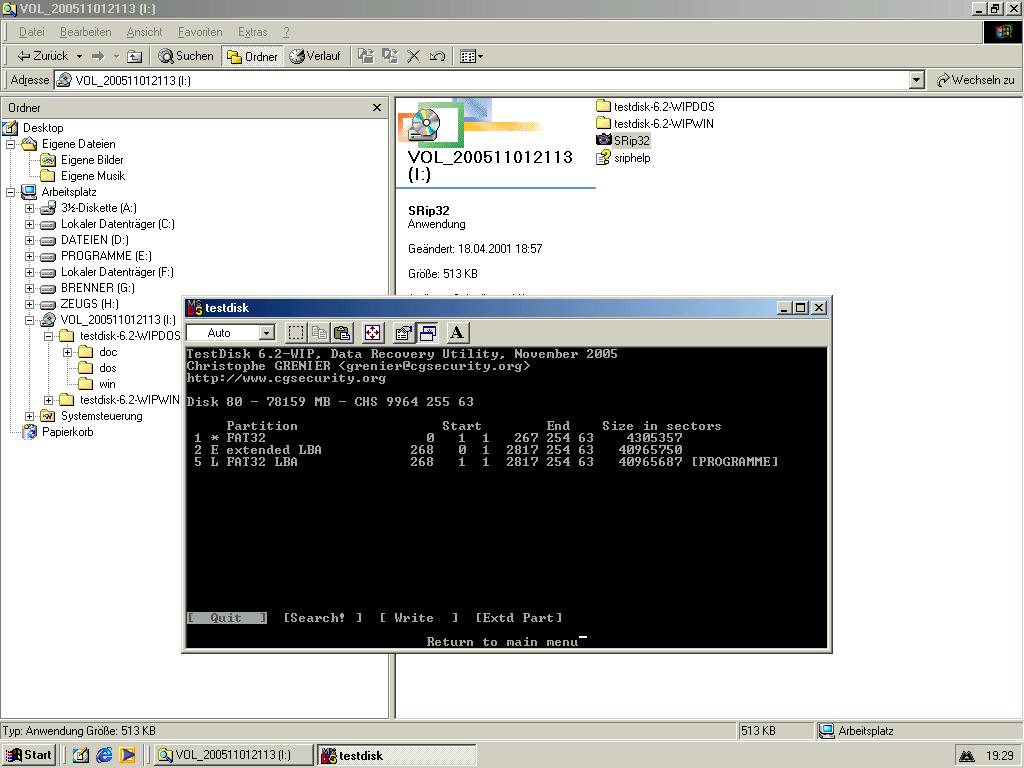Open the Extras menu
The image size is (1024, 768).
tap(253, 32)
